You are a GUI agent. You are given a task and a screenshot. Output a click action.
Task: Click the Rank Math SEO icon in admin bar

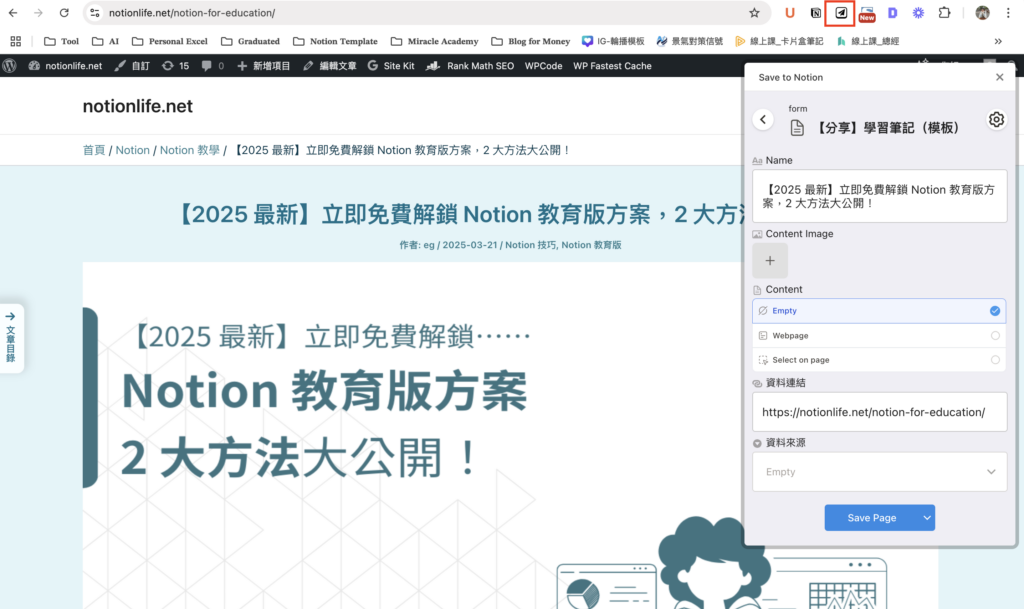tap(433, 65)
